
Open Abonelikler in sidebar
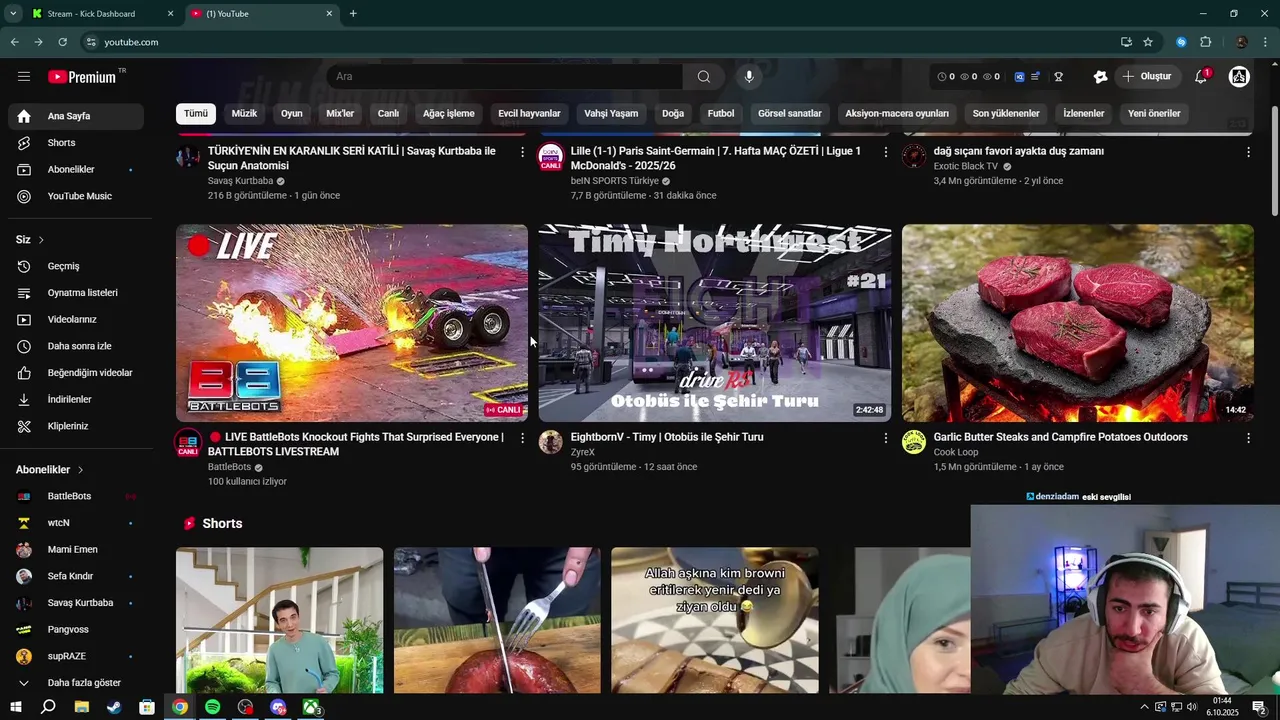pyautogui.click(x=76, y=169)
